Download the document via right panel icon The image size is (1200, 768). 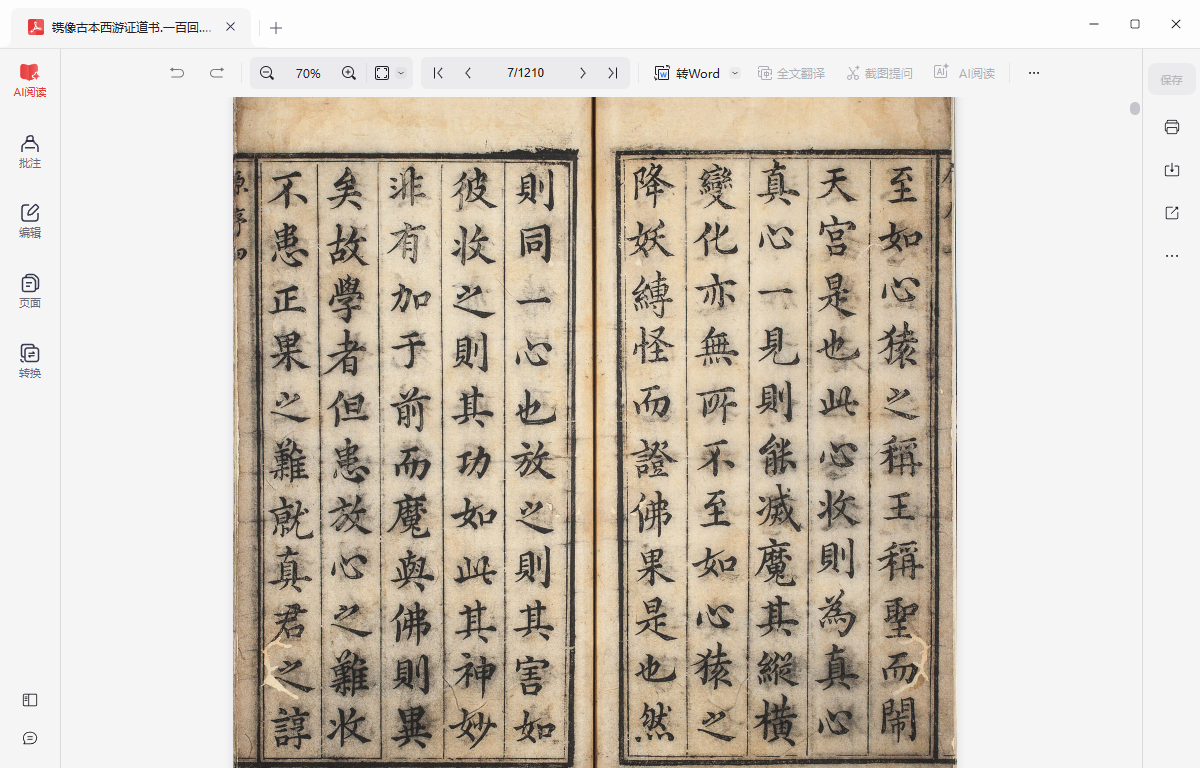coord(1172,170)
